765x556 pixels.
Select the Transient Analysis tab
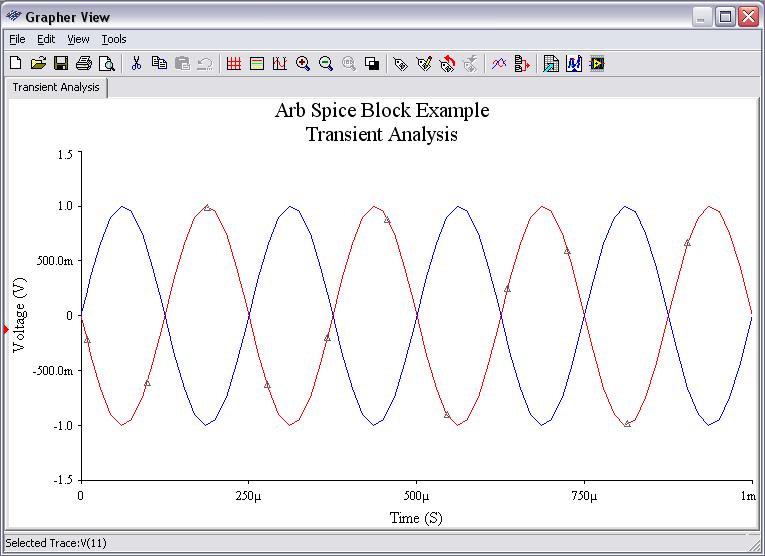(x=56, y=87)
